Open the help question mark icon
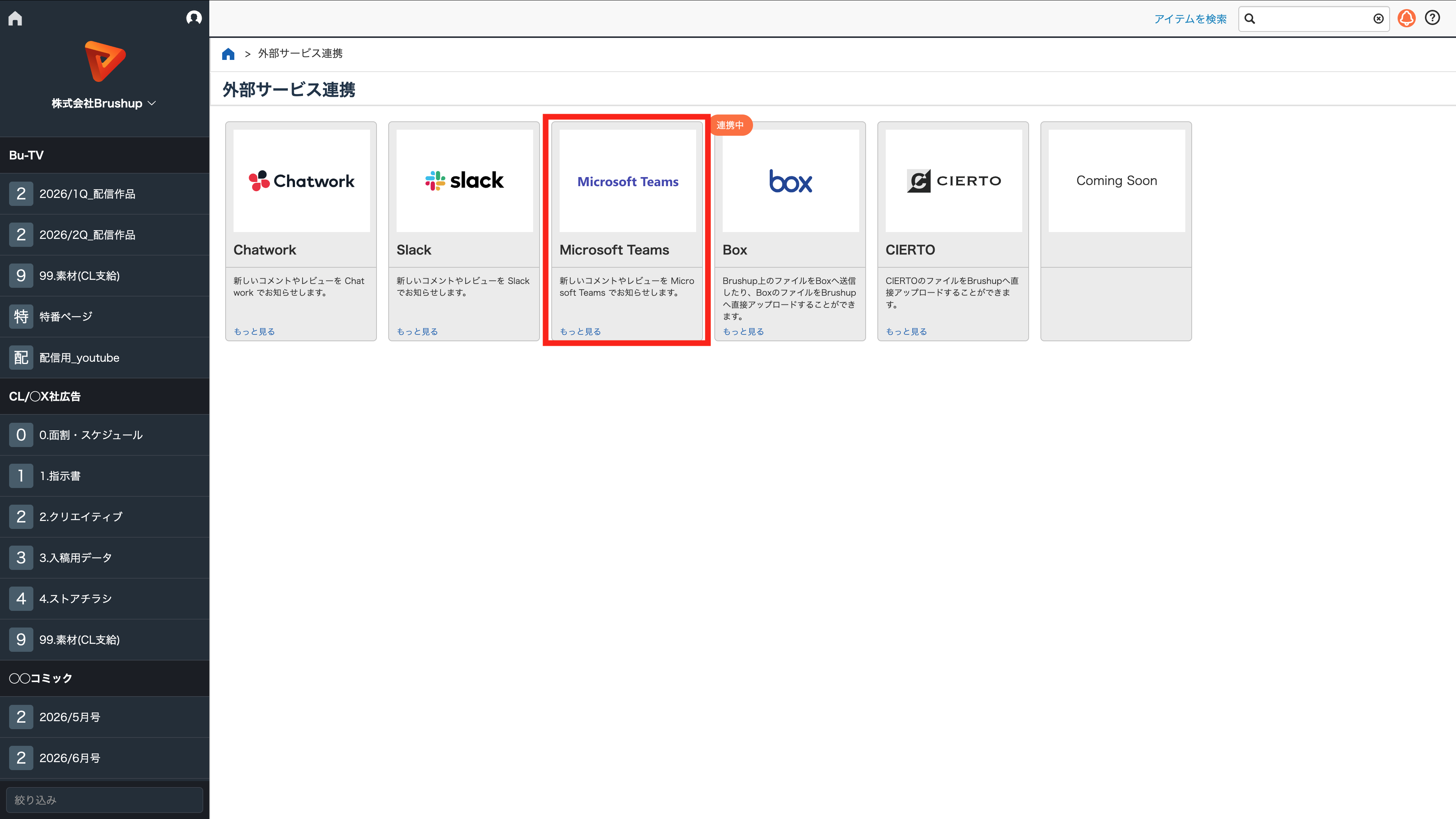1456x819 pixels. (x=1432, y=18)
